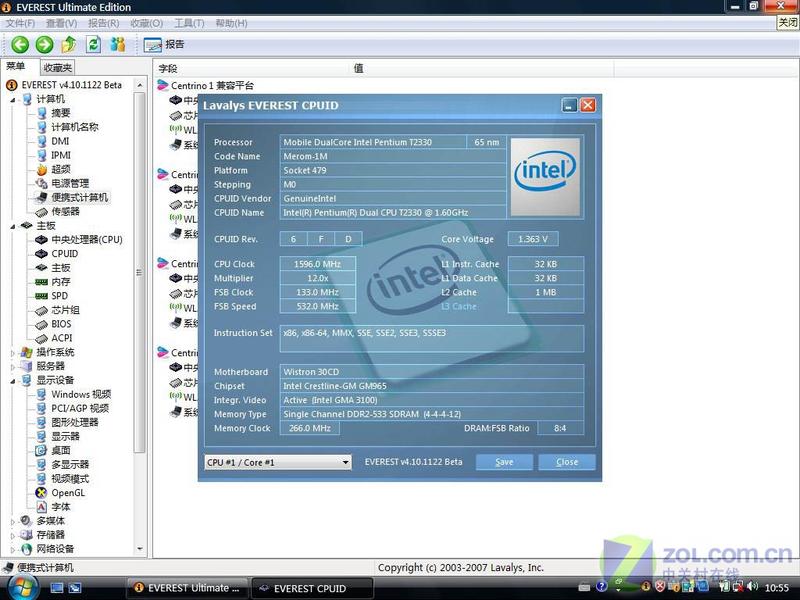800x600 pixels.
Task: Click the users toolbar icon
Action: pyautogui.click(x=118, y=44)
